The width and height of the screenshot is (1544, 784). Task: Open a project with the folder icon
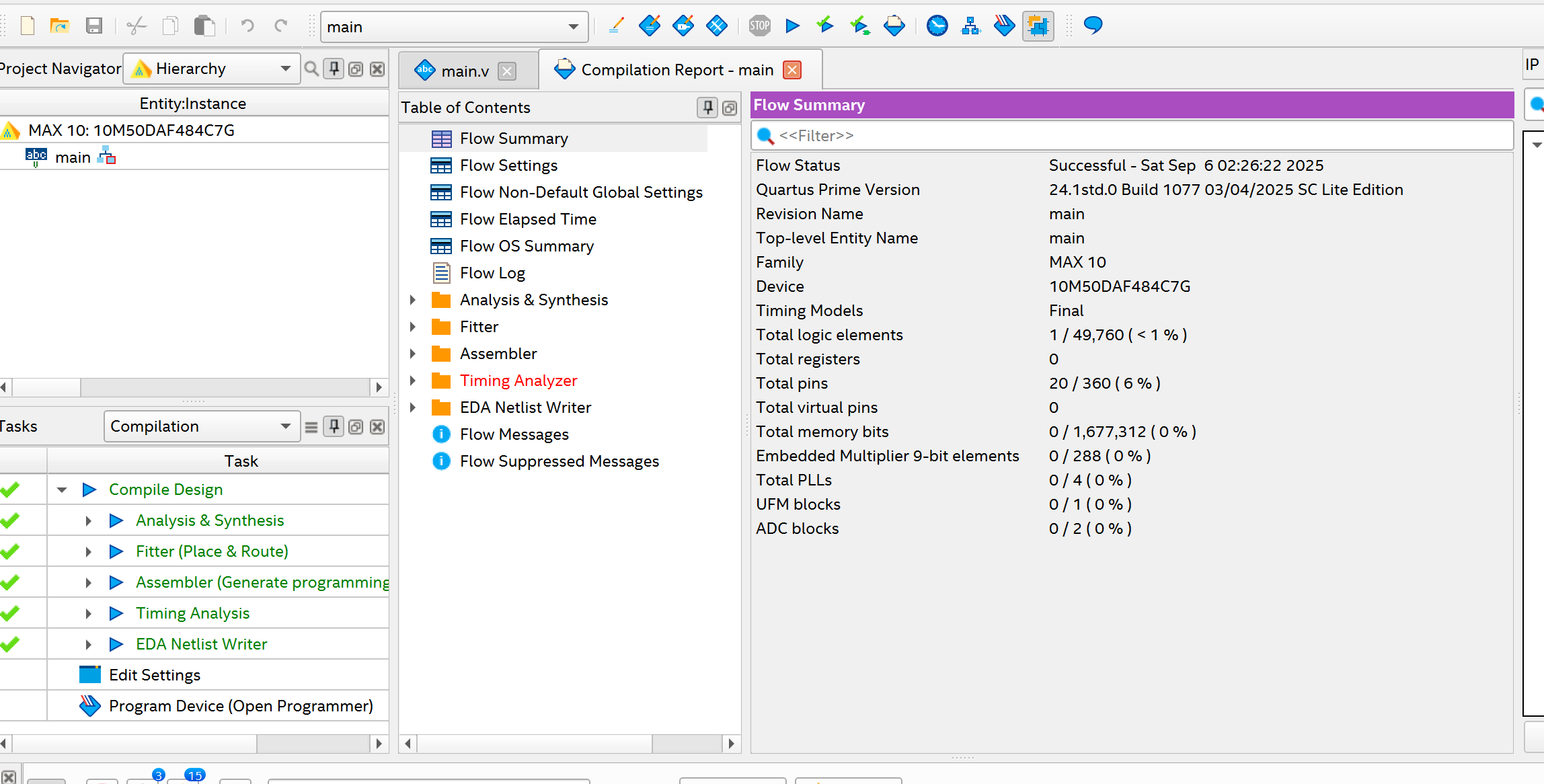(x=60, y=26)
